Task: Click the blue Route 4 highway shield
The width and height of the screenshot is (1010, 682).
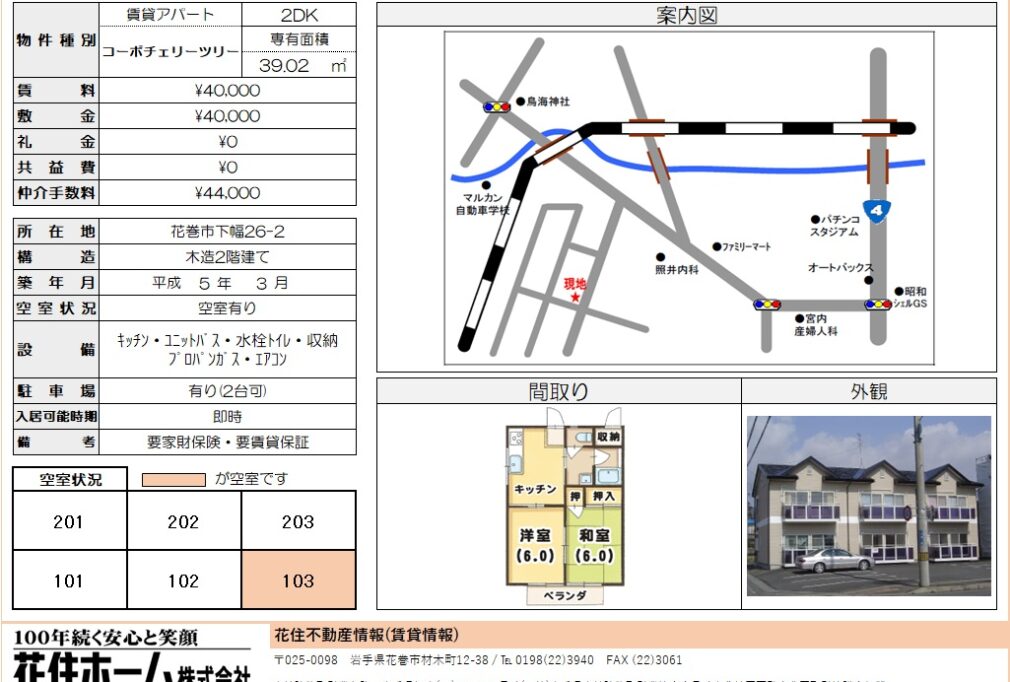Action: click(877, 211)
